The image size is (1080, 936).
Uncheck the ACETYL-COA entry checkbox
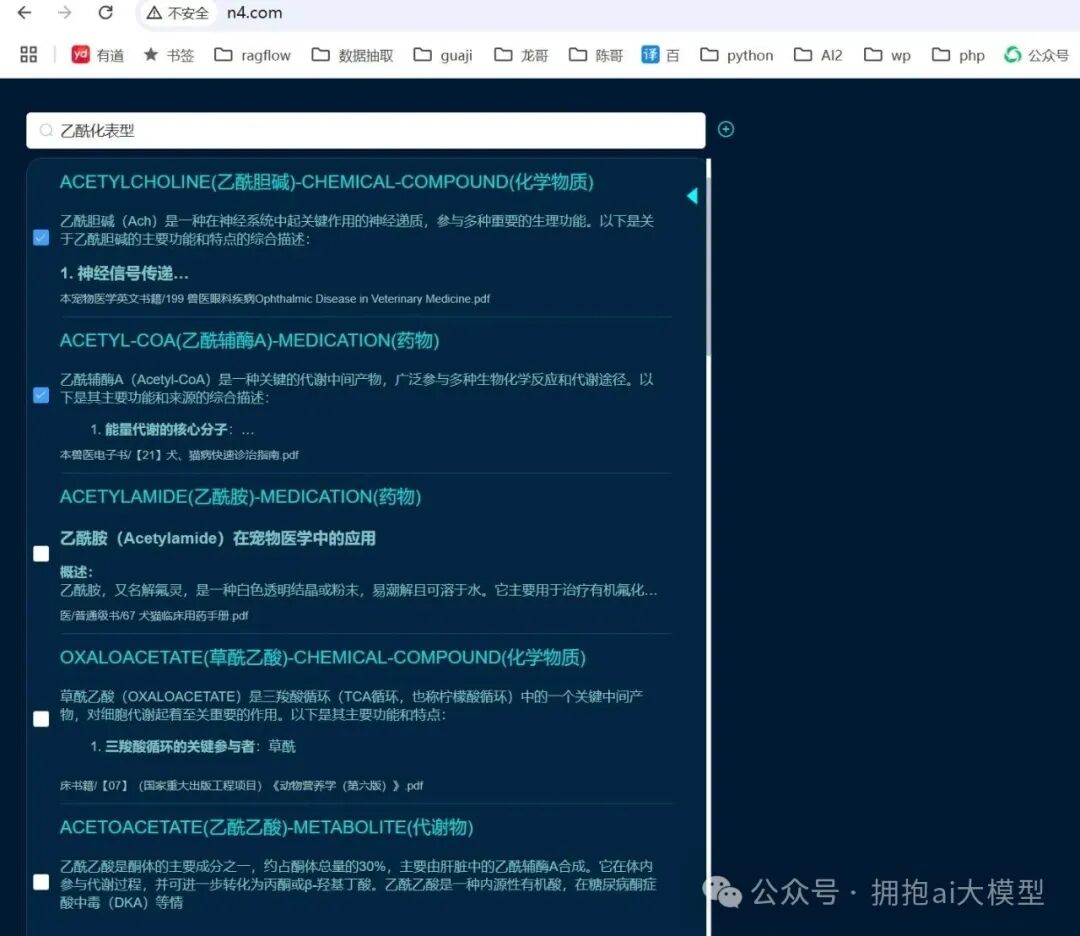tap(41, 396)
